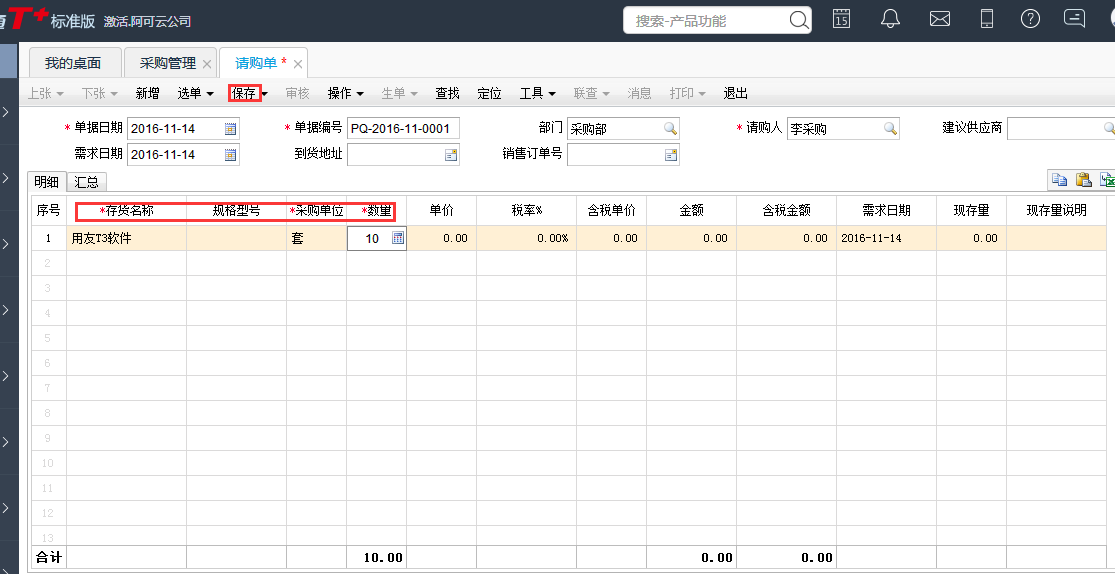Click the 0.00% tax rate cell
This screenshot has height=574, width=1115.
526,238
